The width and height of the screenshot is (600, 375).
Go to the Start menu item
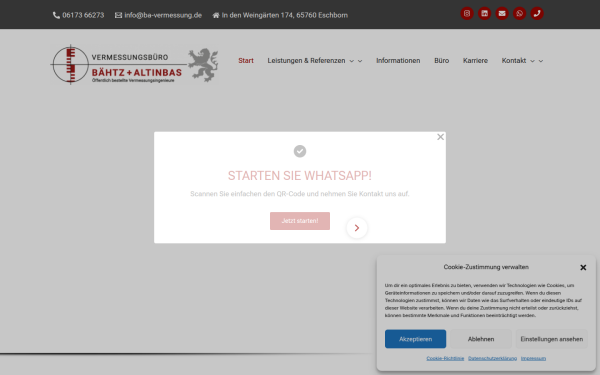pyautogui.click(x=246, y=60)
